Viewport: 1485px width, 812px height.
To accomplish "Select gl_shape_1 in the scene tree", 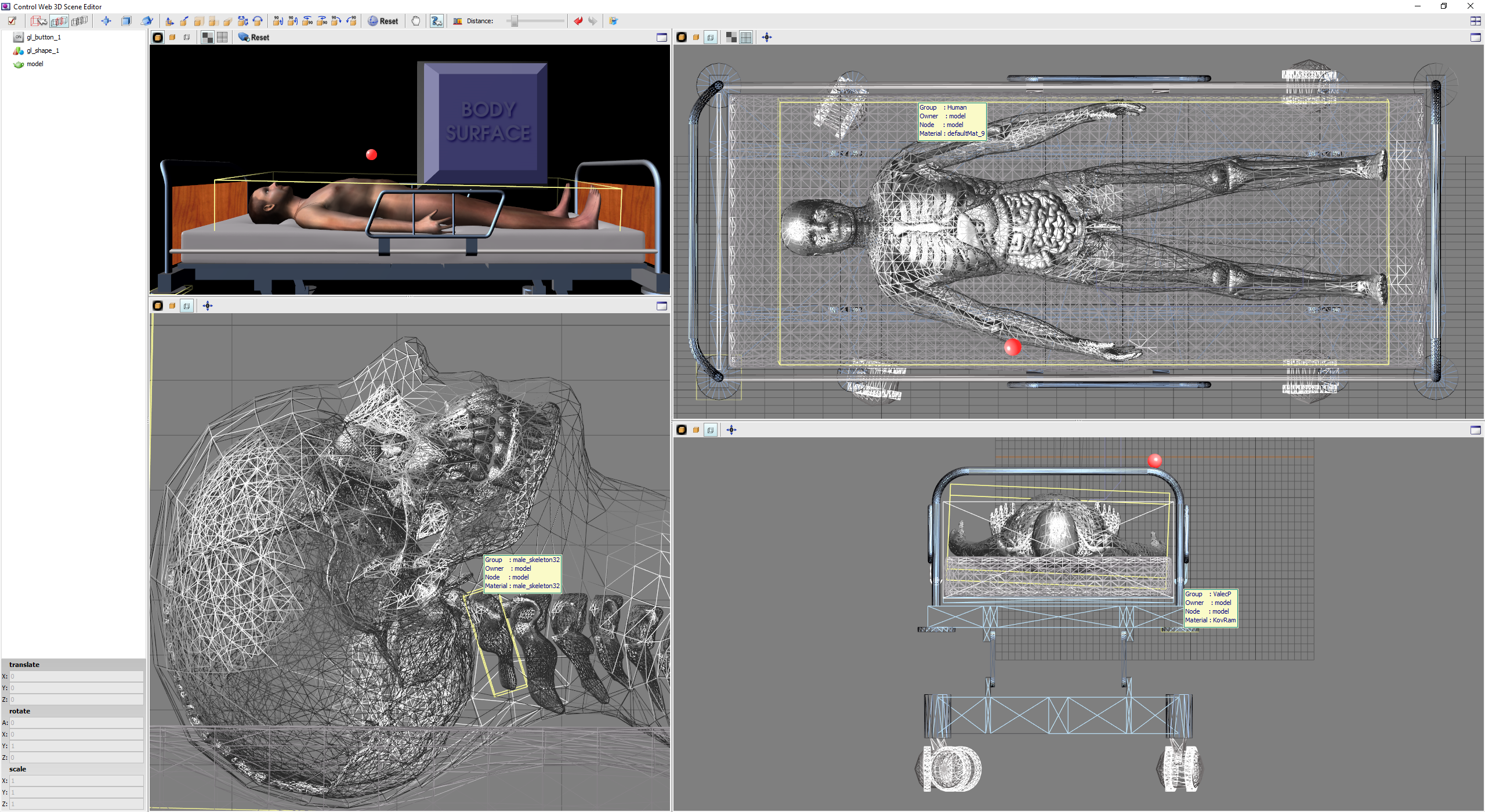I will pos(42,50).
